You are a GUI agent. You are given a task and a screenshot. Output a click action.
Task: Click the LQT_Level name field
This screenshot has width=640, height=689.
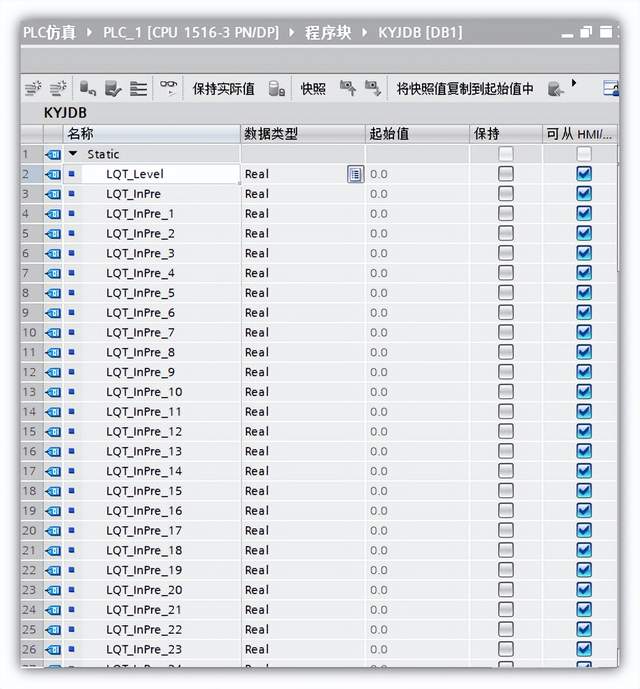[160, 174]
